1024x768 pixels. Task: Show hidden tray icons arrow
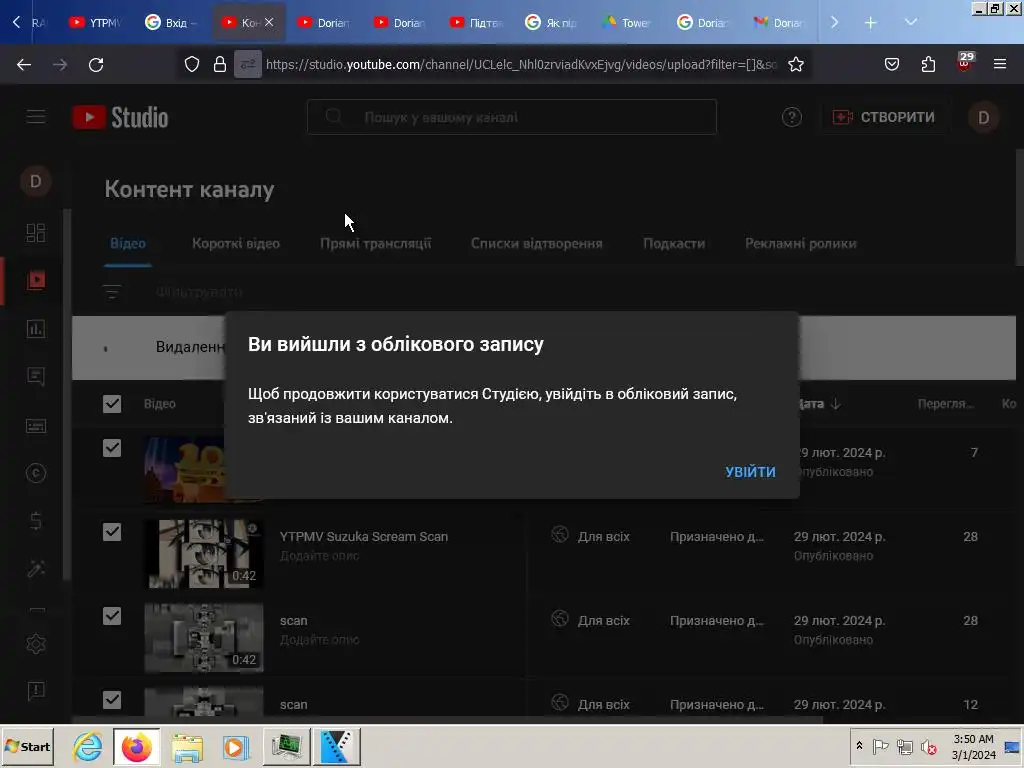pyautogui.click(x=859, y=746)
